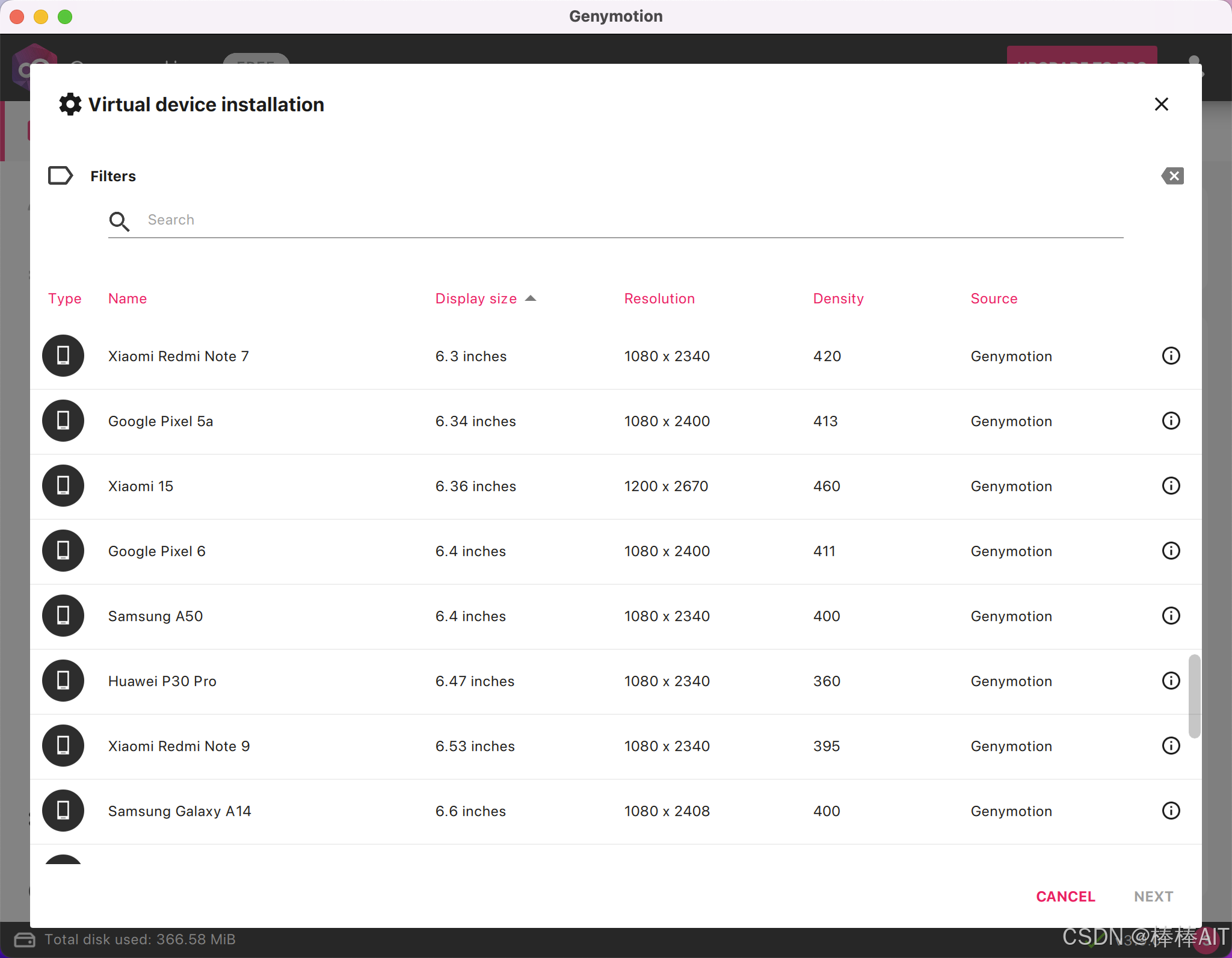Click phone type icon for Samsung A50
The width and height of the screenshot is (1232, 958).
(63, 616)
